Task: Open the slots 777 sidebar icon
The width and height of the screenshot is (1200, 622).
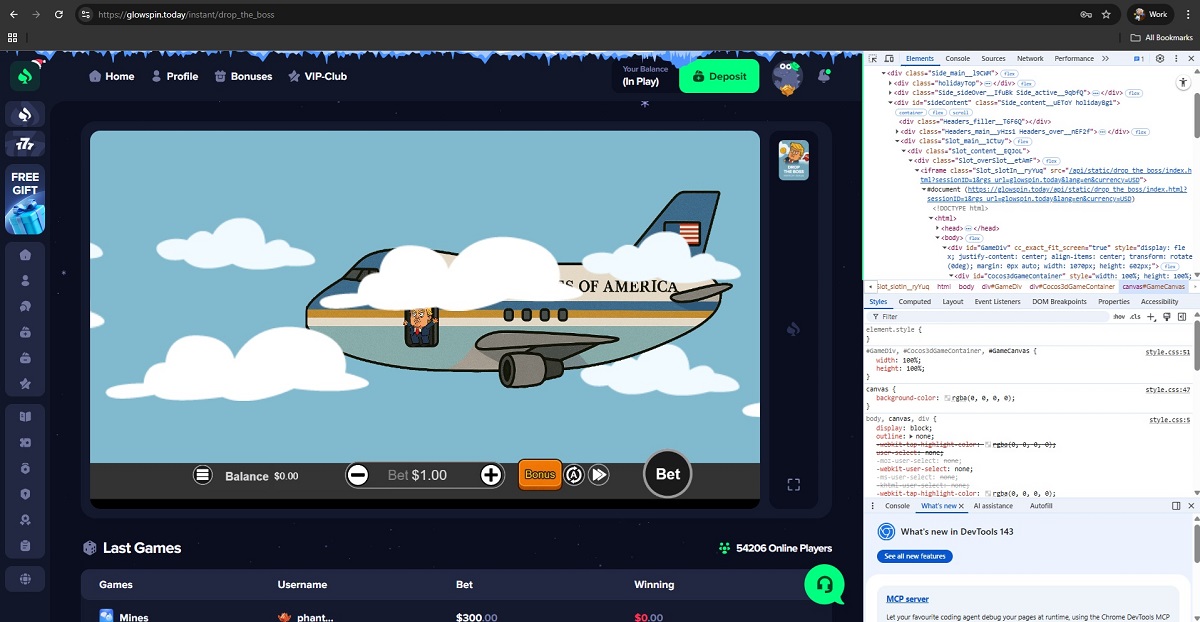Action: coord(25,146)
